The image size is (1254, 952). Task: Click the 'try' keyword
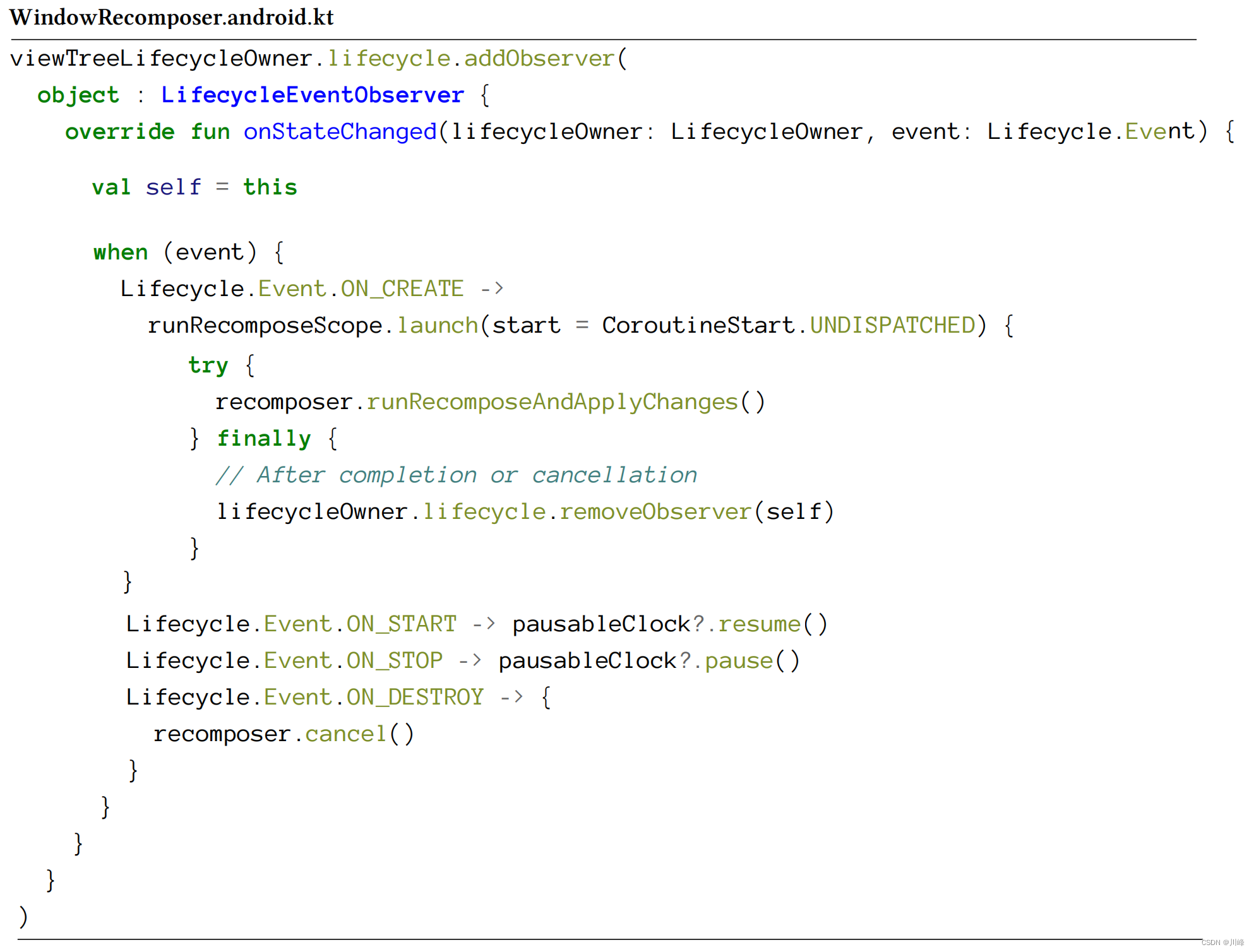(208, 366)
